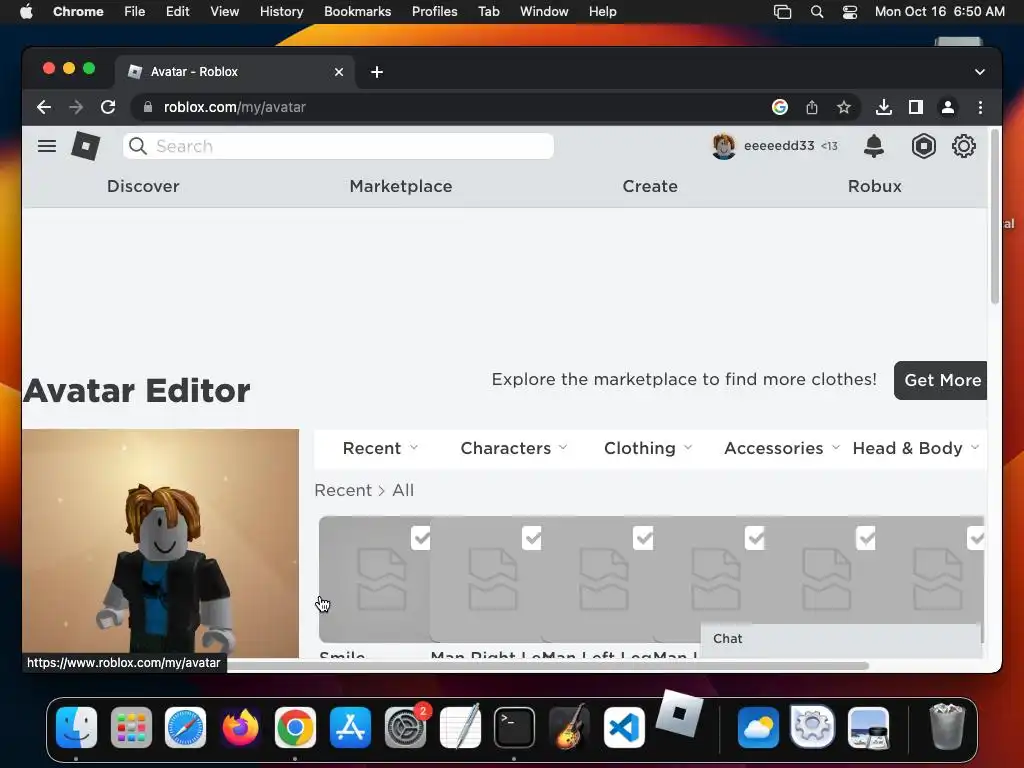Image resolution: width=1024 pixels, height=768 pixels.
Task: Click the Google icon in address bar
Action: coord(780,107)
